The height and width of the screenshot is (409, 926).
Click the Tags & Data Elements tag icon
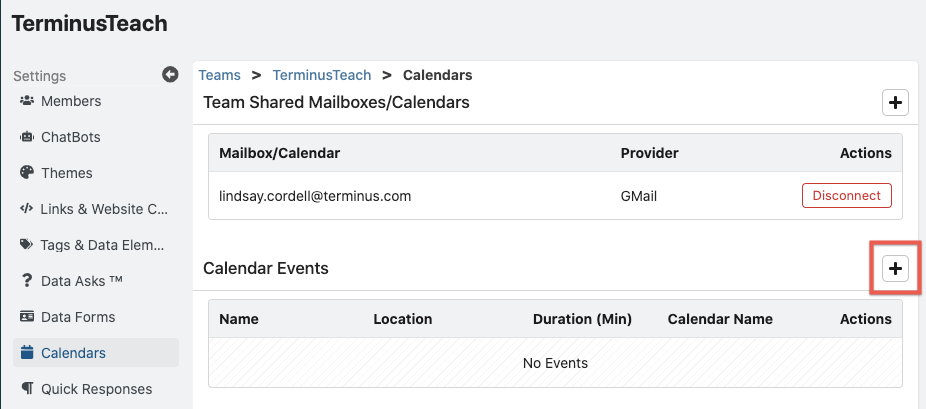27,245
